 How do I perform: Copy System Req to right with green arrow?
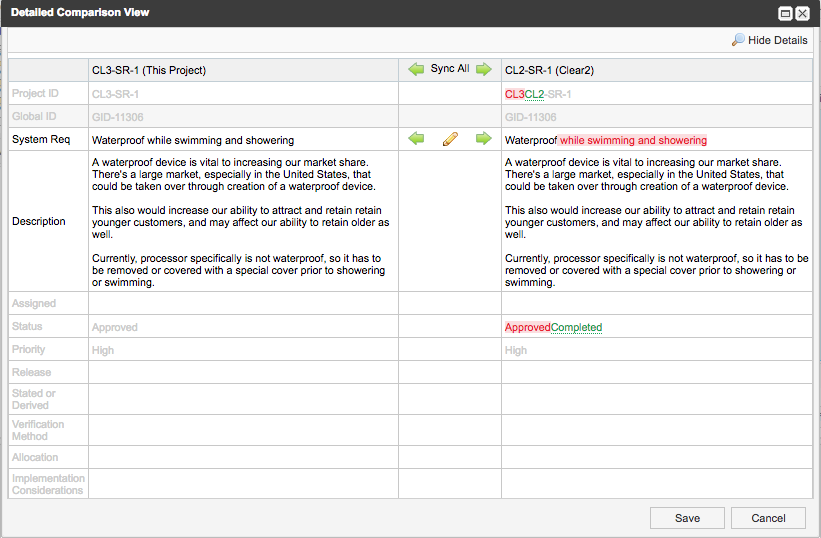click(x=483, y=139)
